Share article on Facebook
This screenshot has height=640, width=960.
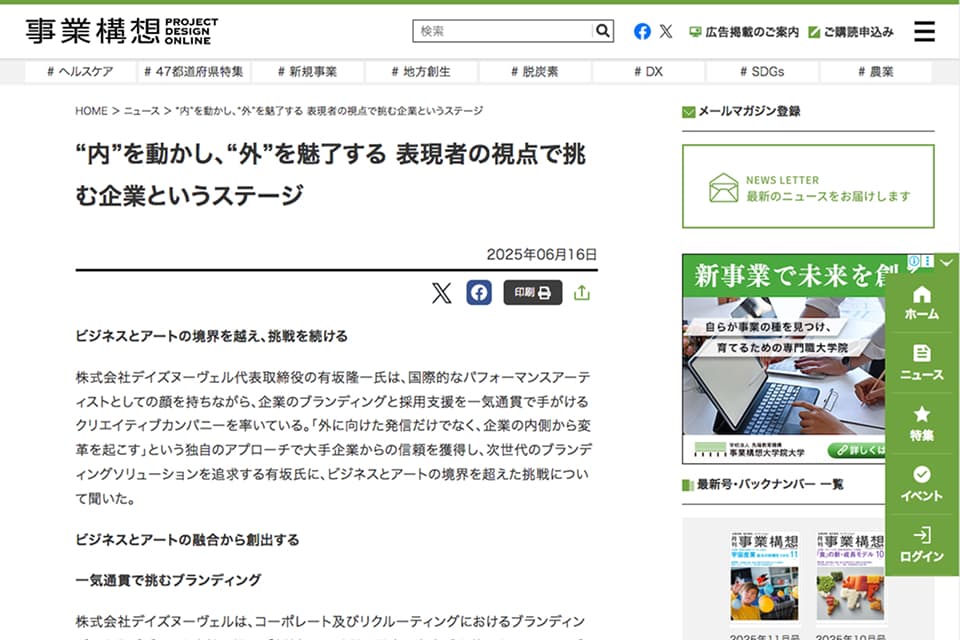pyautogui.click(x=479, y=293)
